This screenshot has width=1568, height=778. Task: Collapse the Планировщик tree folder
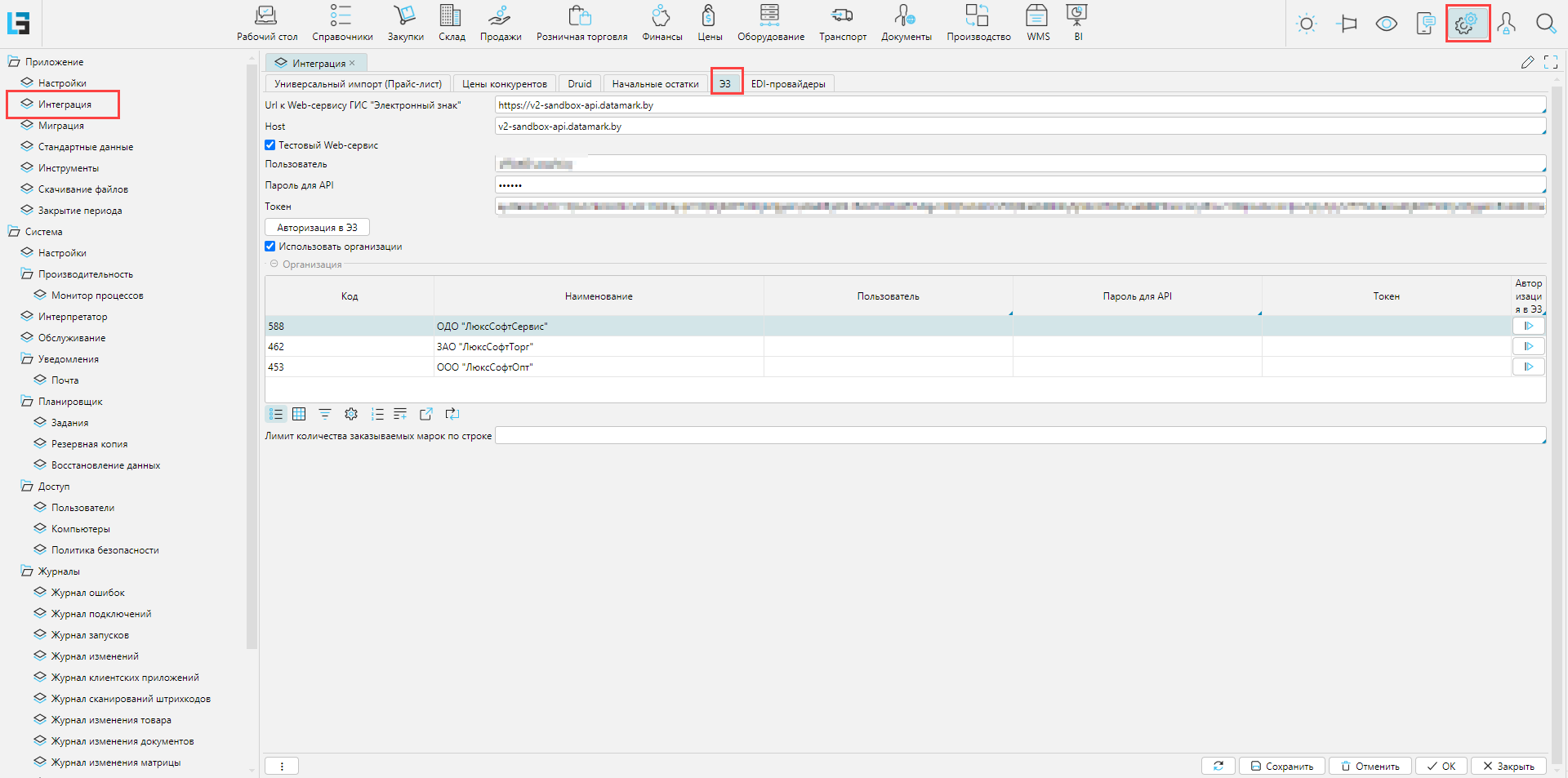click(27, 402)
